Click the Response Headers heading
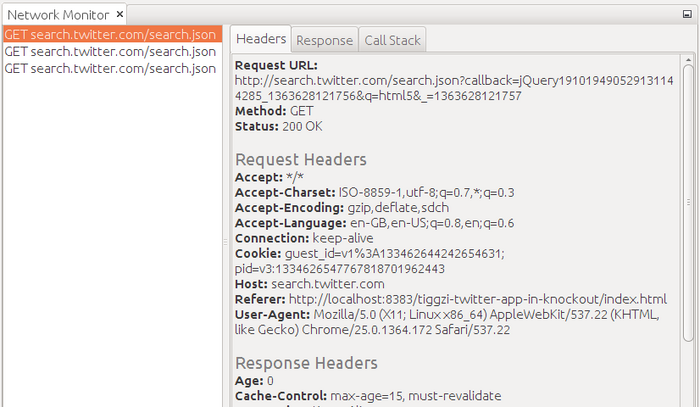The width and height of the screenshot is (700, 407). coord(306,363)
